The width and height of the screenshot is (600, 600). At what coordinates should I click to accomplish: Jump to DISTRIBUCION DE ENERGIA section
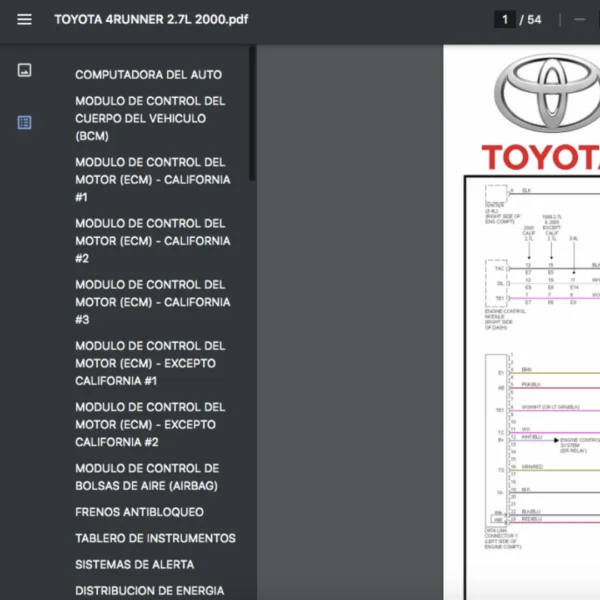click(x=149, y=590)
